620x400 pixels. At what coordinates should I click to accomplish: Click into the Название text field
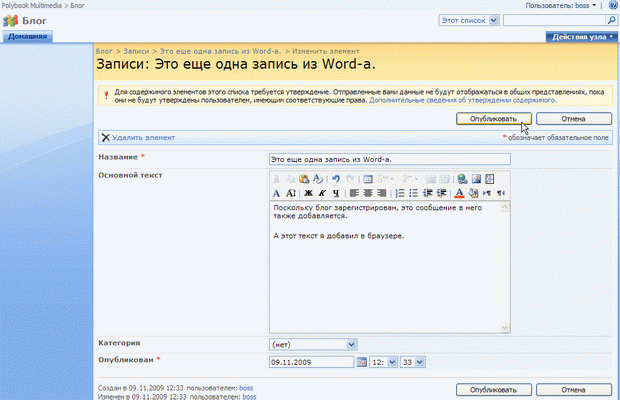[389, 158]
